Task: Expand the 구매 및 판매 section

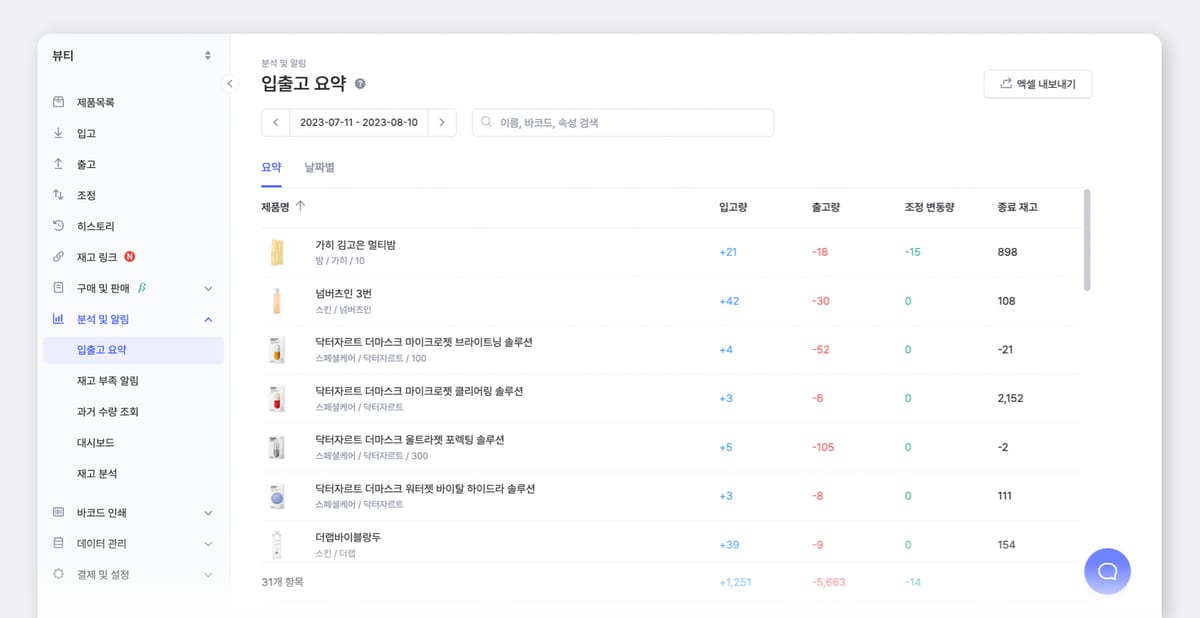Action: 208,288
